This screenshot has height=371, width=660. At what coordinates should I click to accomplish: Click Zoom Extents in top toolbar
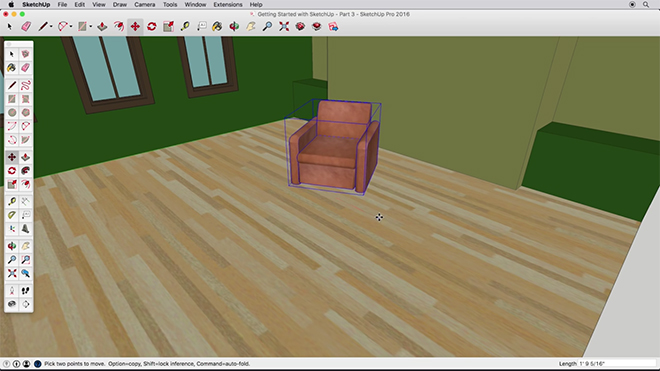pyautogui.click(x=284, y=27)
